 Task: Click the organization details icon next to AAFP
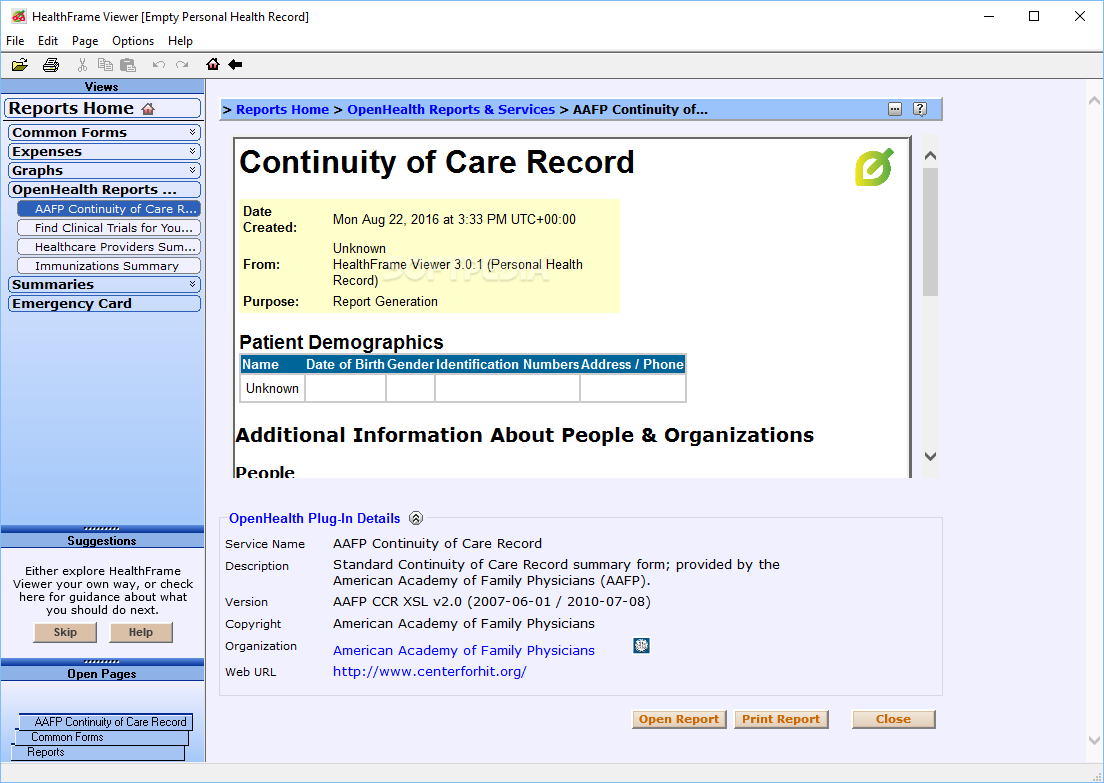click(x=641, y=646)
